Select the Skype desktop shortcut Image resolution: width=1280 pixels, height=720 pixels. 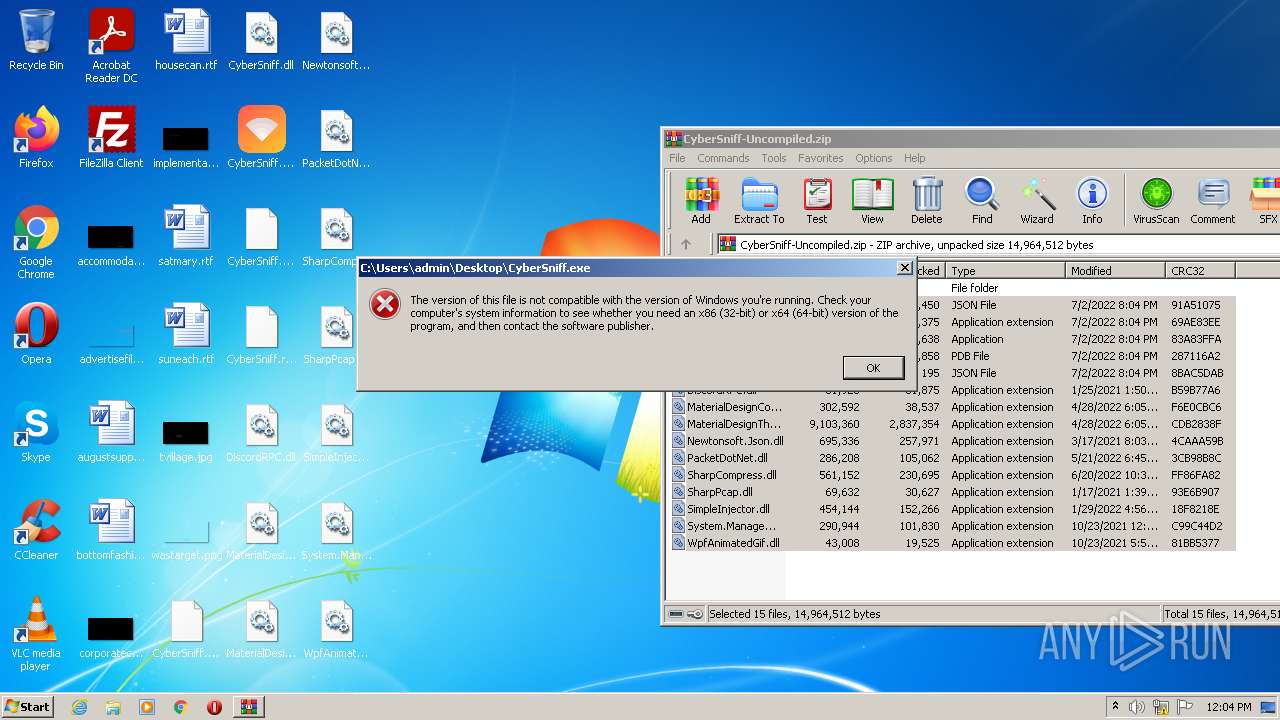(36, 432)
